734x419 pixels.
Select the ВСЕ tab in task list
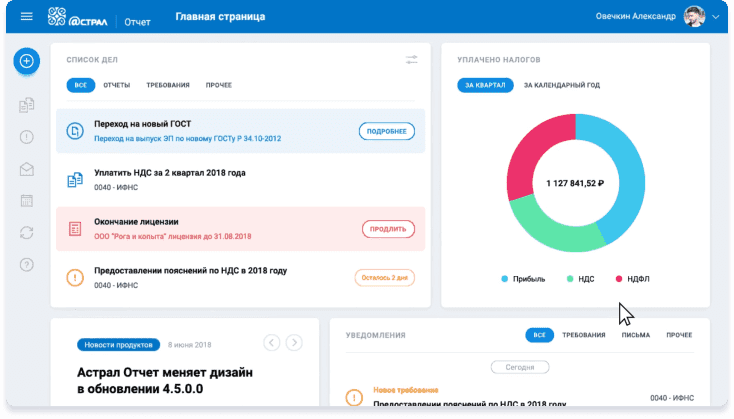(81, 85)
